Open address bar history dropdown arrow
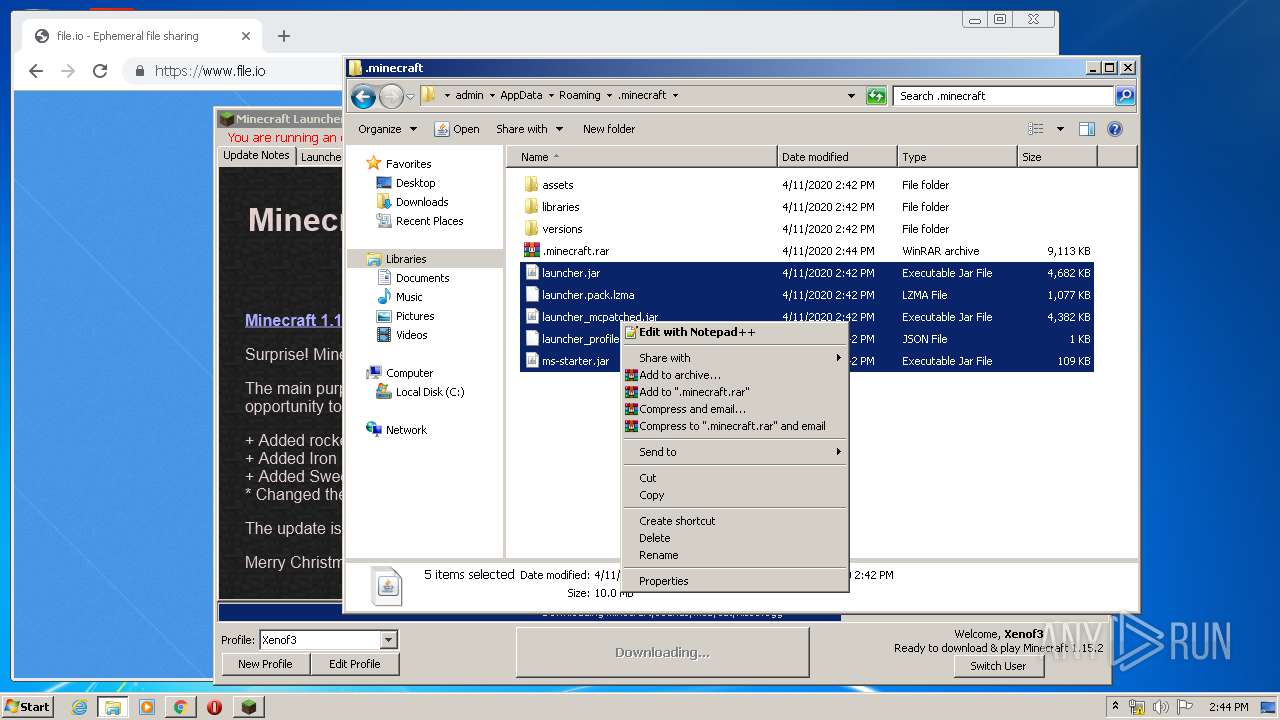 pyautogui.click(x=851, y=96)
